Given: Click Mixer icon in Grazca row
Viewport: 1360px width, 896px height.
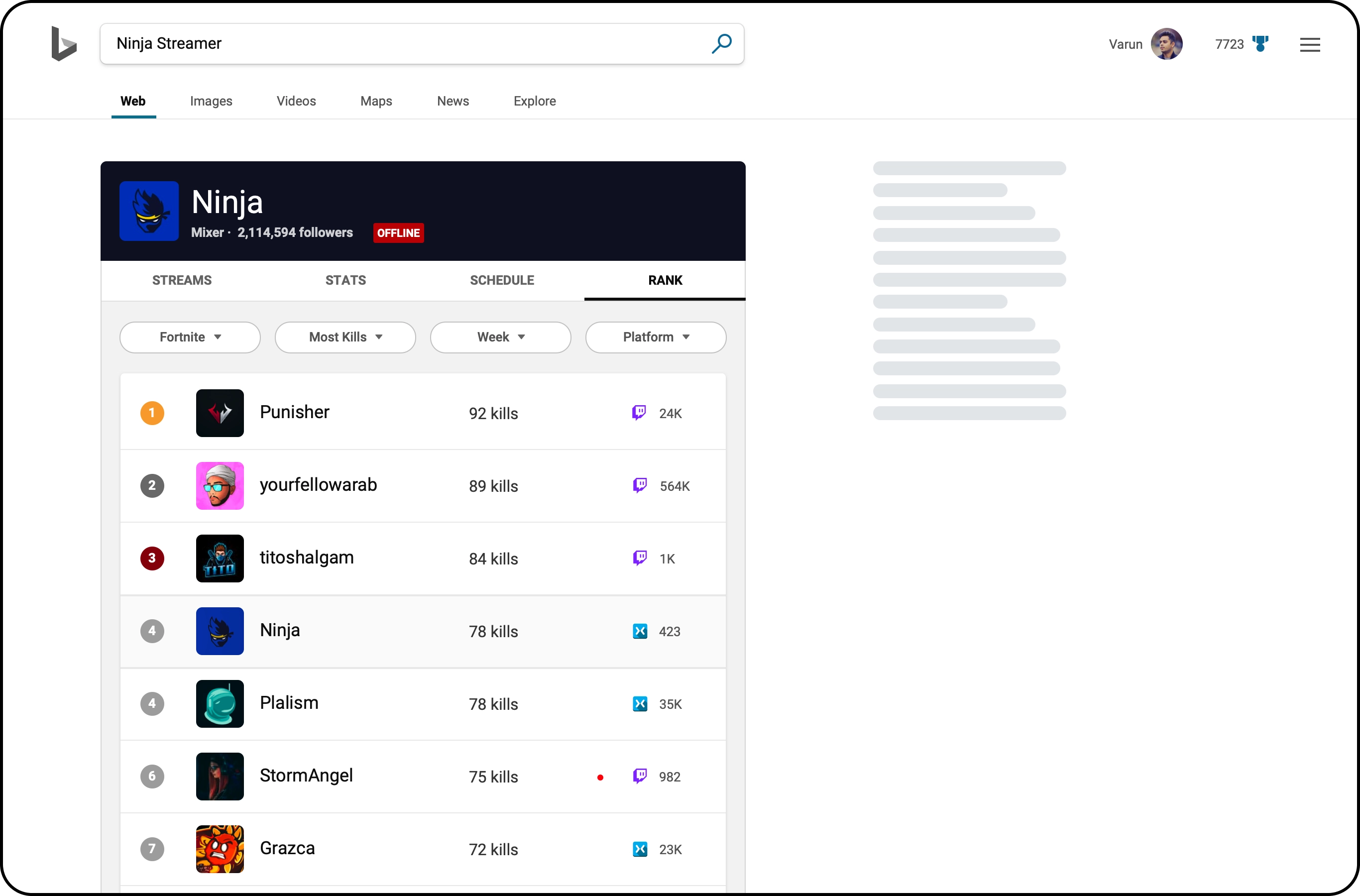Looking at the screenshot, I should [x=640, y=849].
